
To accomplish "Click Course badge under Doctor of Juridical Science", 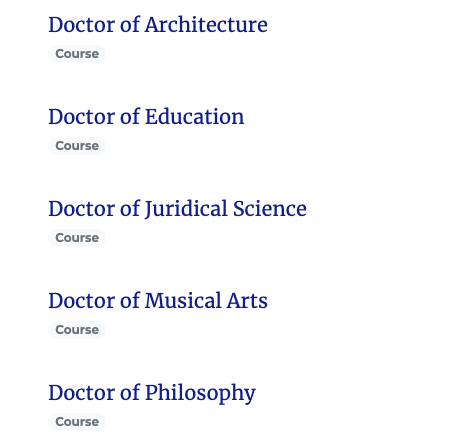I will (77, 238).
